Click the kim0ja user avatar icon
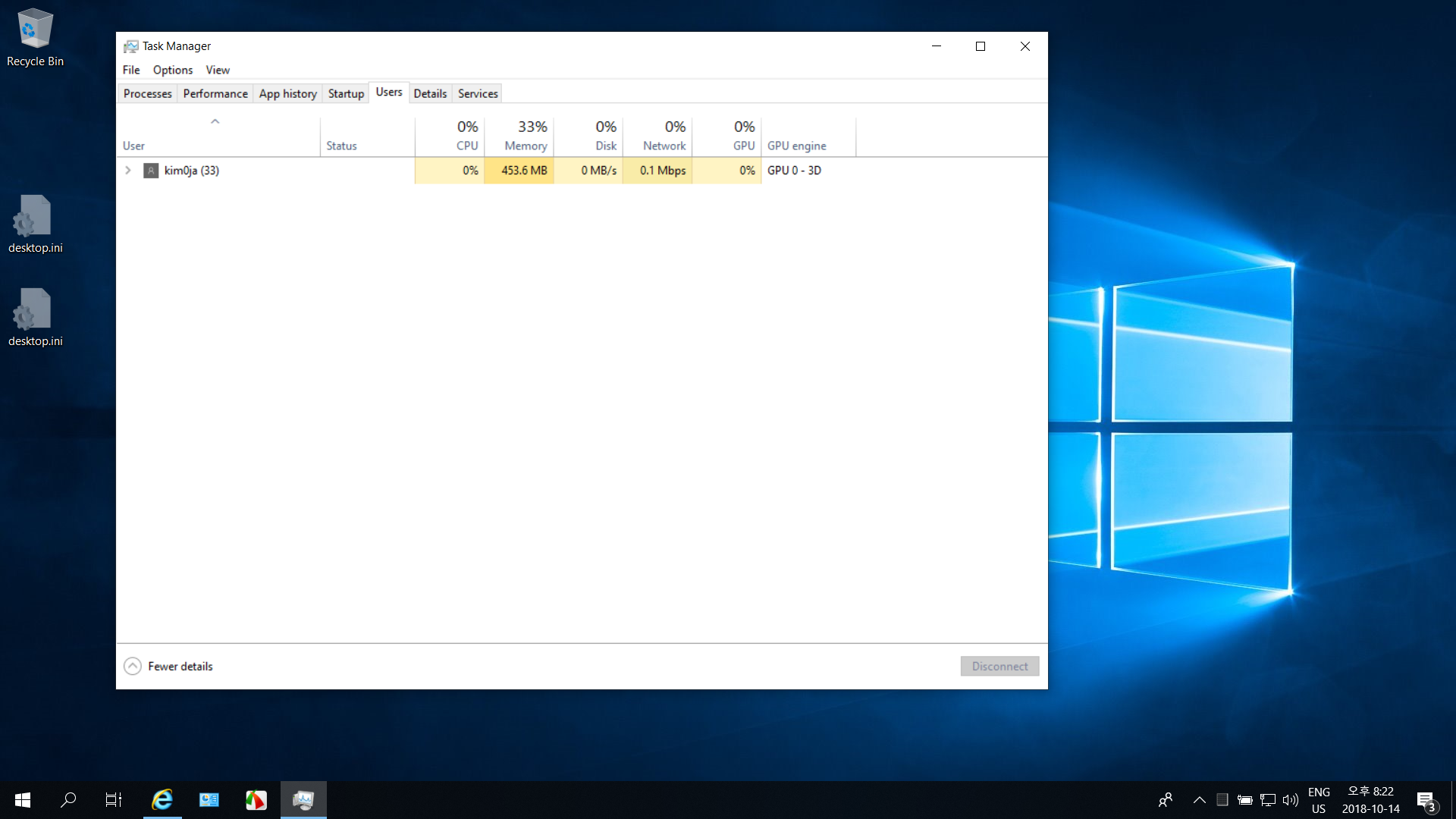The height and width of the screenshot is (819, 1456). pos(151,171)
